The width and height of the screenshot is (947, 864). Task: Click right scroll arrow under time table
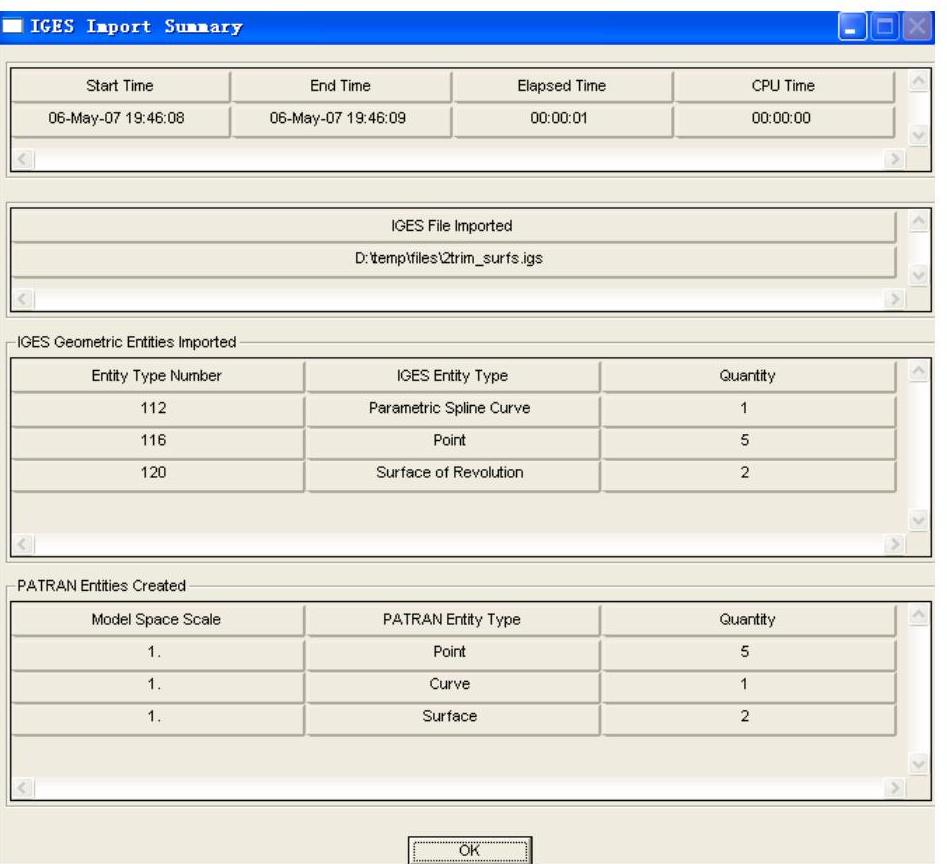(894, 159)
